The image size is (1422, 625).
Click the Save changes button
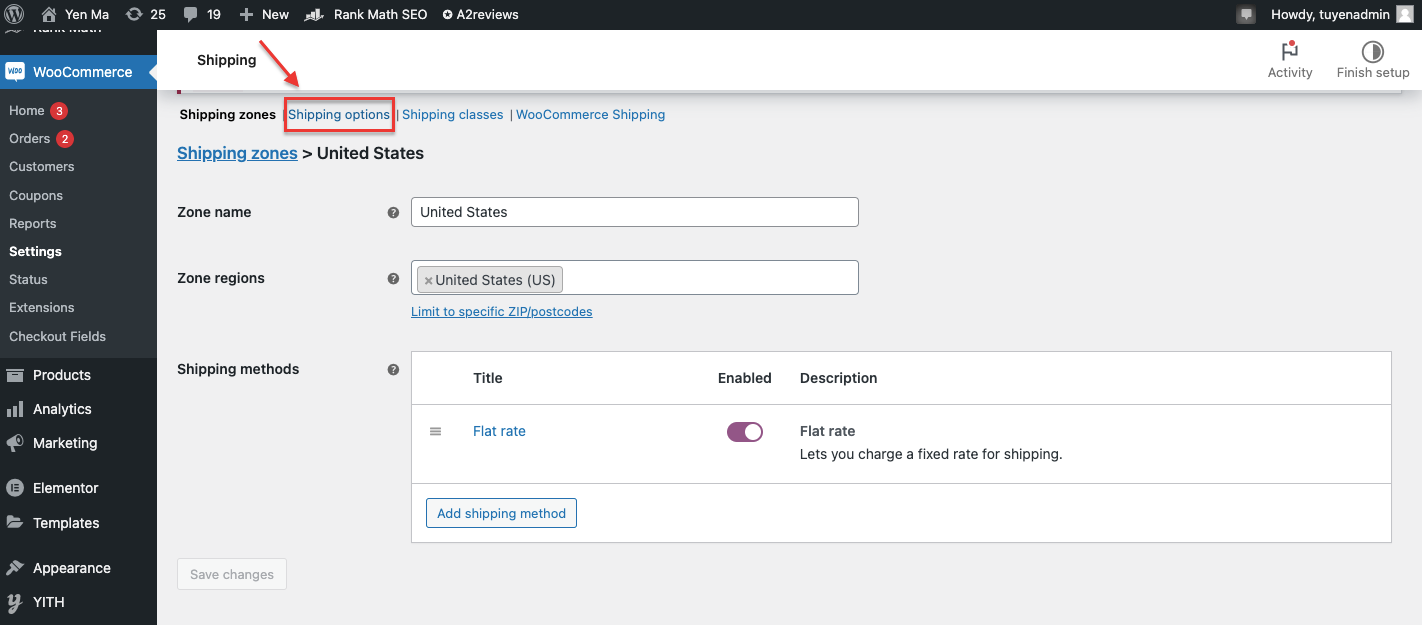point(232,574)
